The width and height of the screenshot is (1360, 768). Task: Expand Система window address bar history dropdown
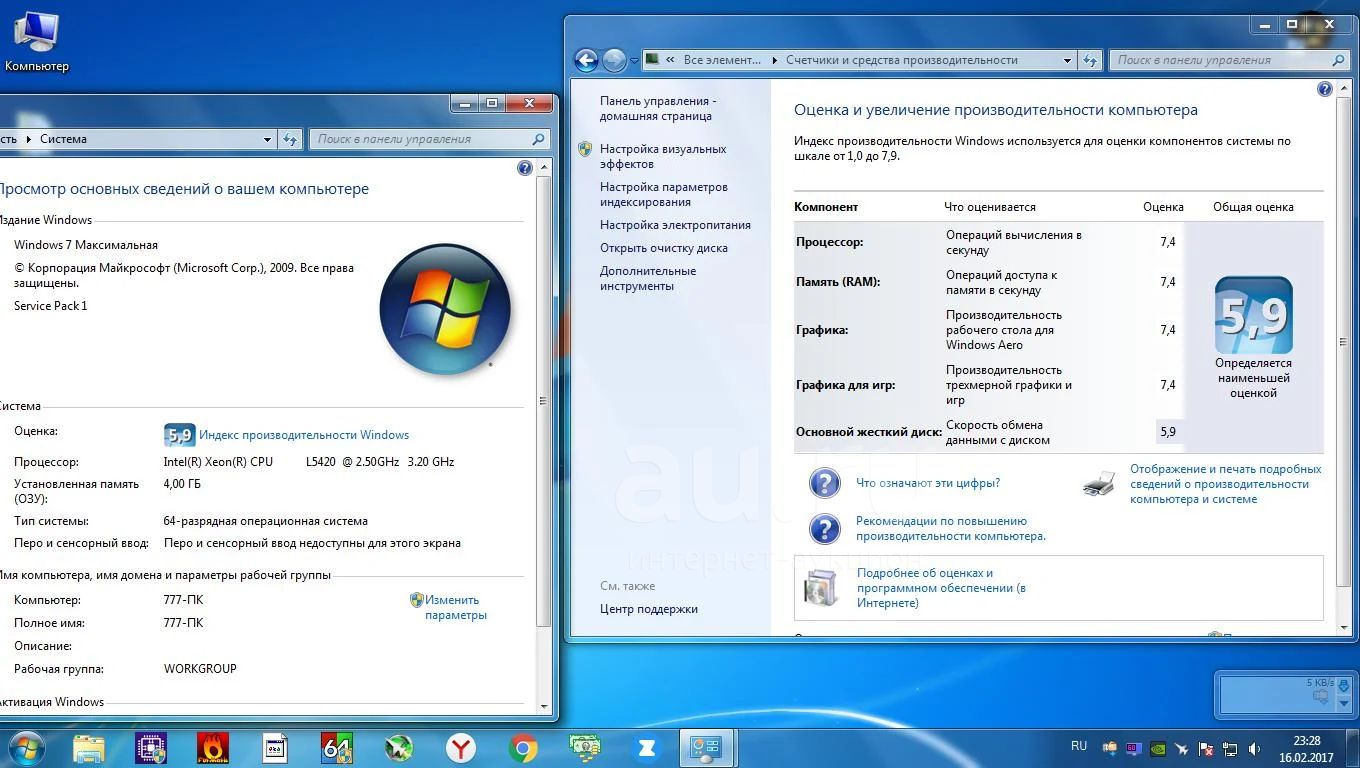268,139
